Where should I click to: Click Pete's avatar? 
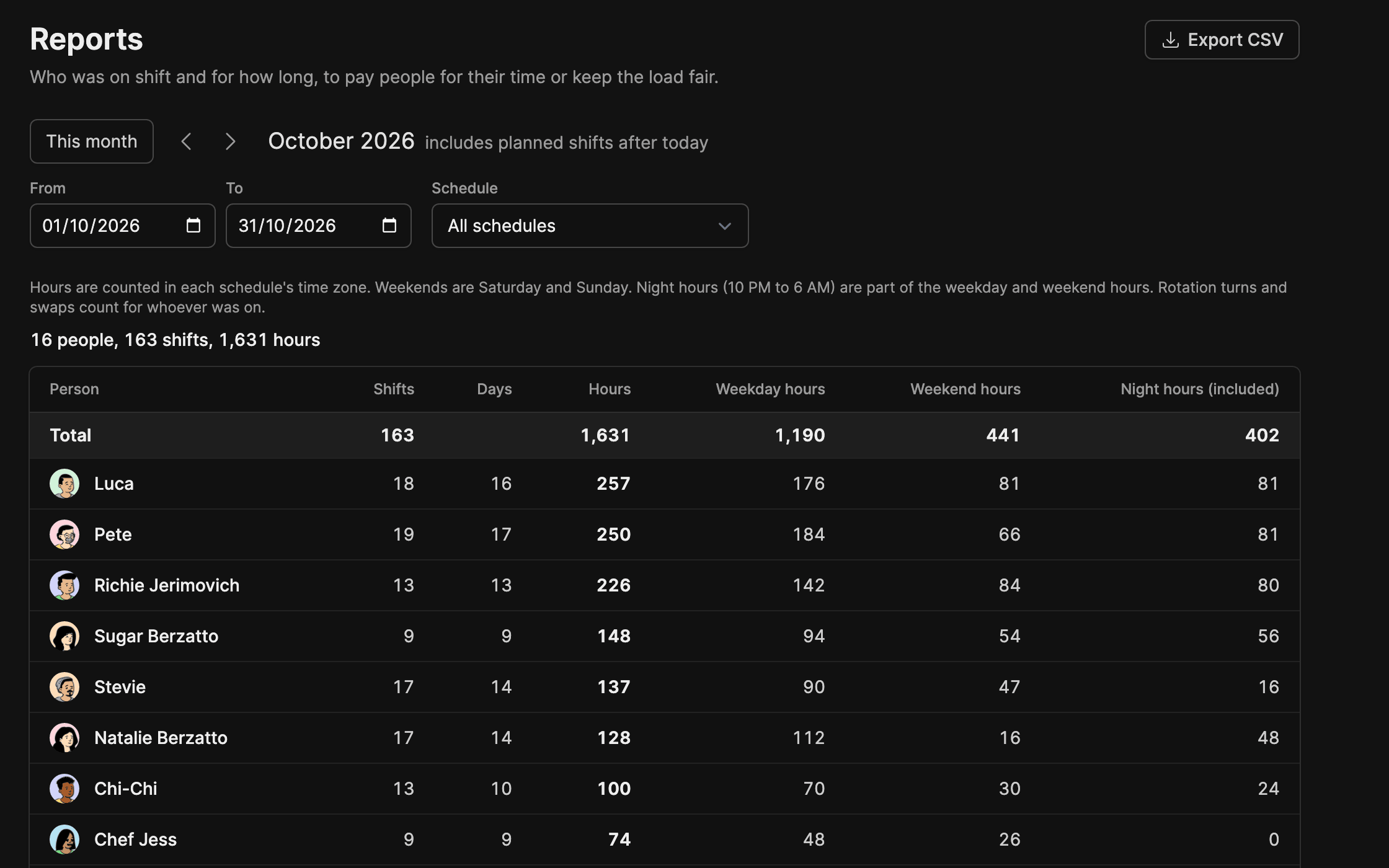pos(64,534)
